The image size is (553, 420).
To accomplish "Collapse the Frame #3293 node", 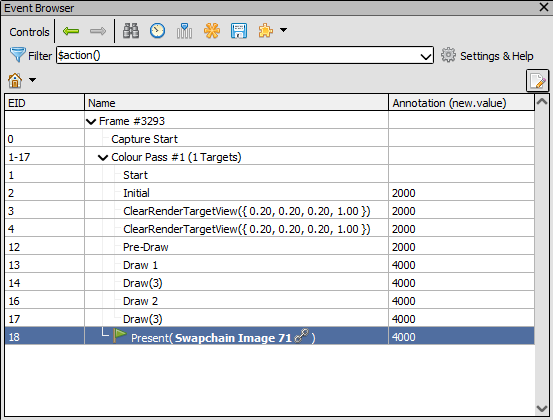I will (x=91, y=122).
